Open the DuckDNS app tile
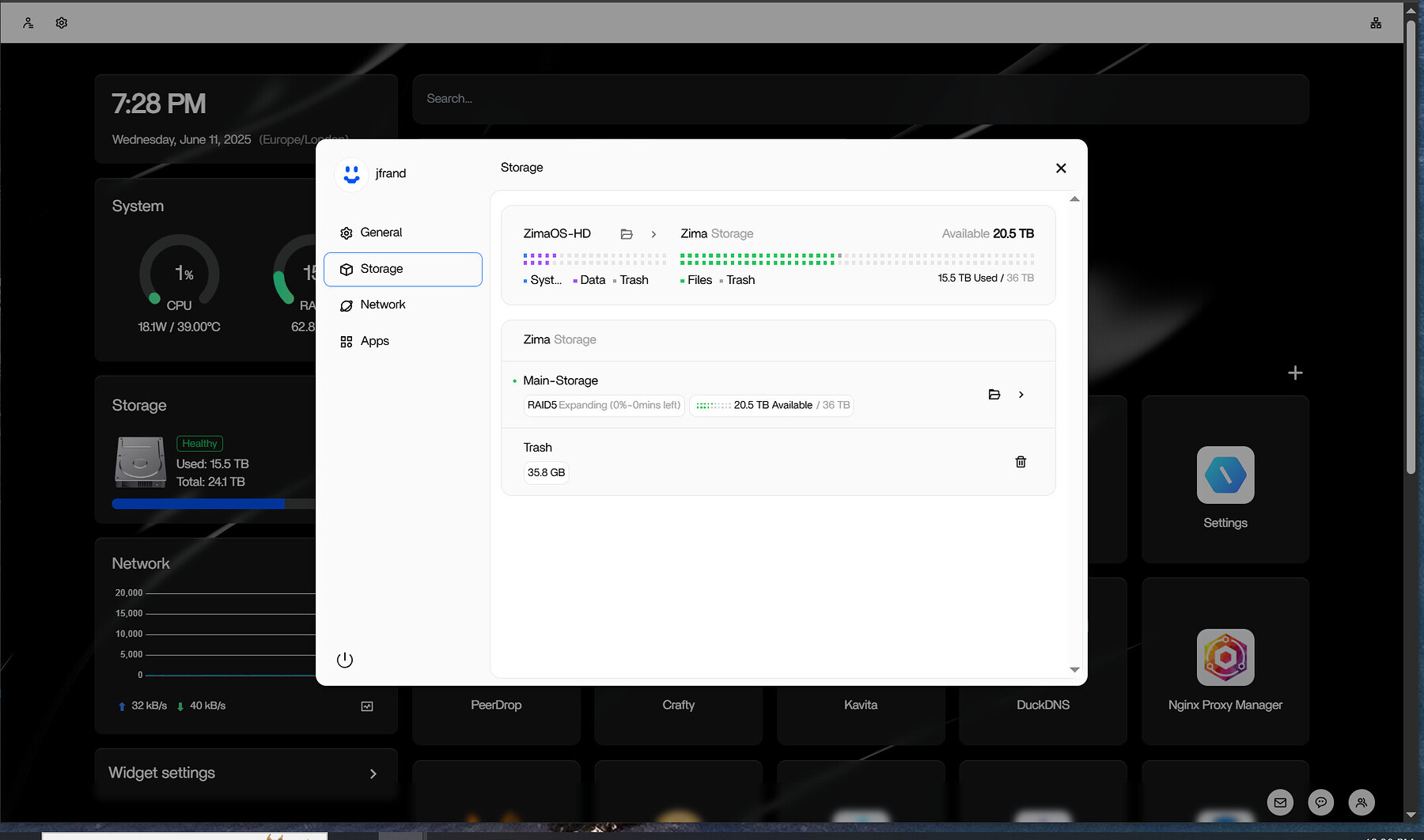Image resolution: width=1424 pixels, height=840 pixels. click(x=1043, y=705)
